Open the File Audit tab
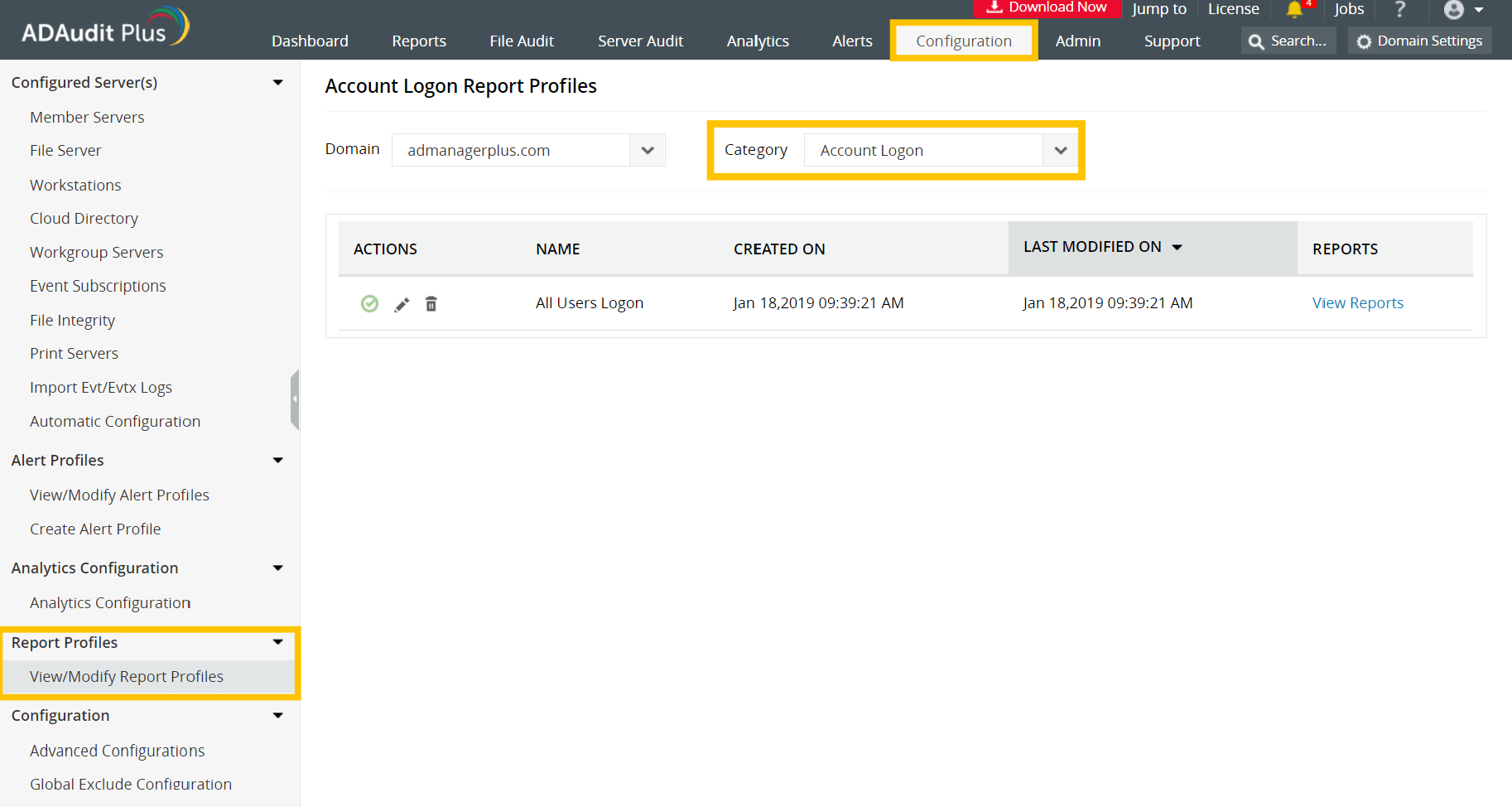 (x=522, y=40)
